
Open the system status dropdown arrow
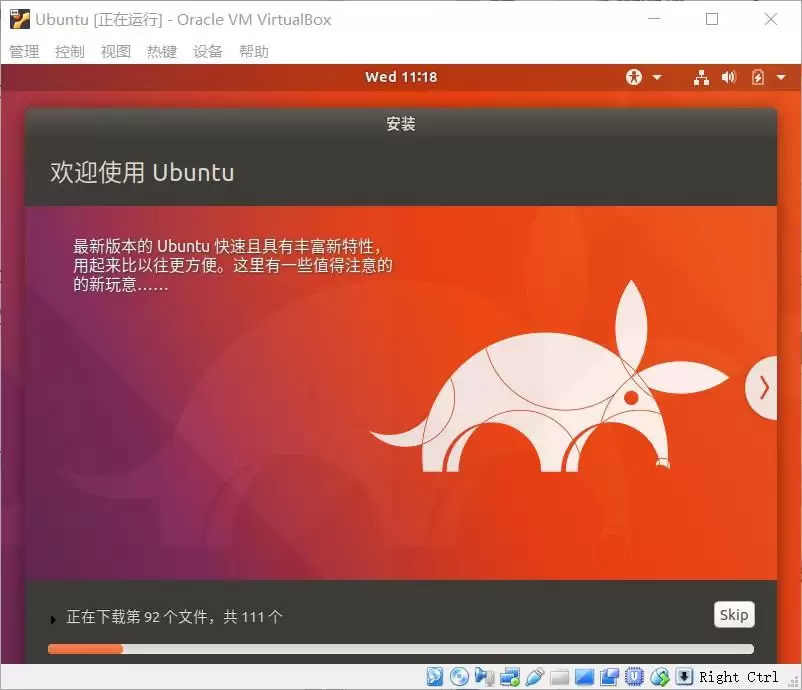pos(783,77)
